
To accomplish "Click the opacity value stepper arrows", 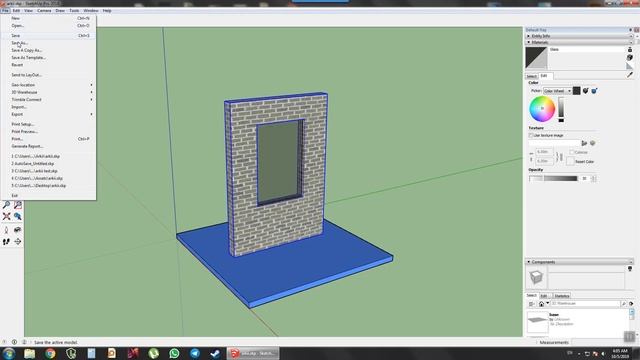I will click(x=593, y=178).
